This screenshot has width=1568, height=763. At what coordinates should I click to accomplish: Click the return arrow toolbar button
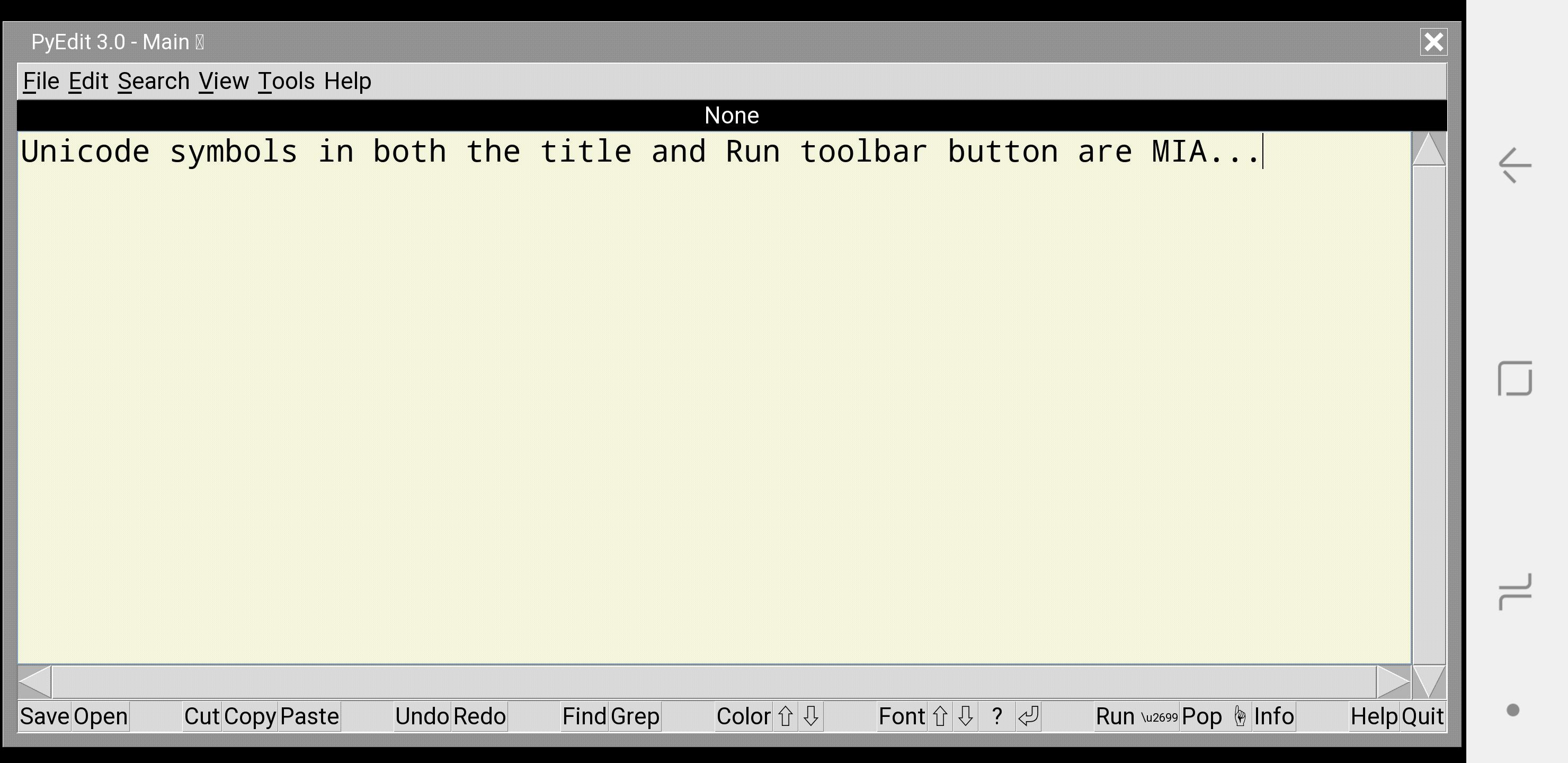(1028, 716)
